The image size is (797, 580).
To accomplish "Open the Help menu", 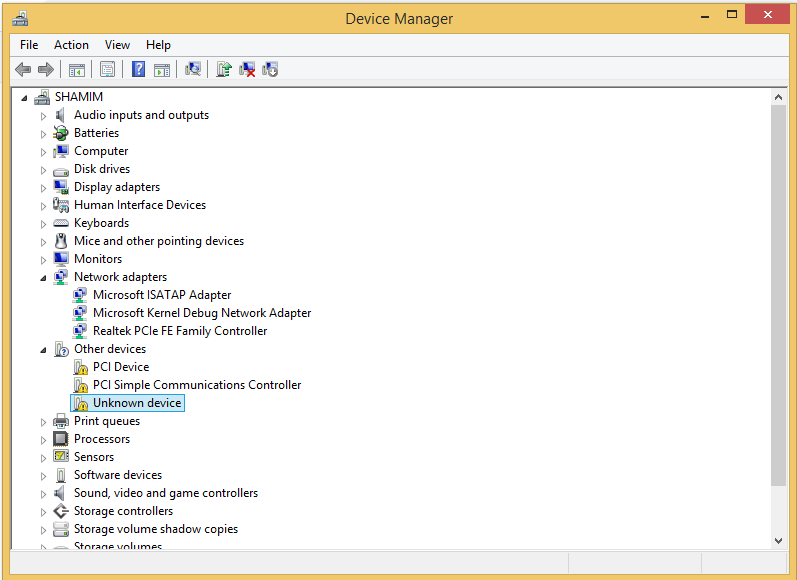I will click(x=158, y=45).
